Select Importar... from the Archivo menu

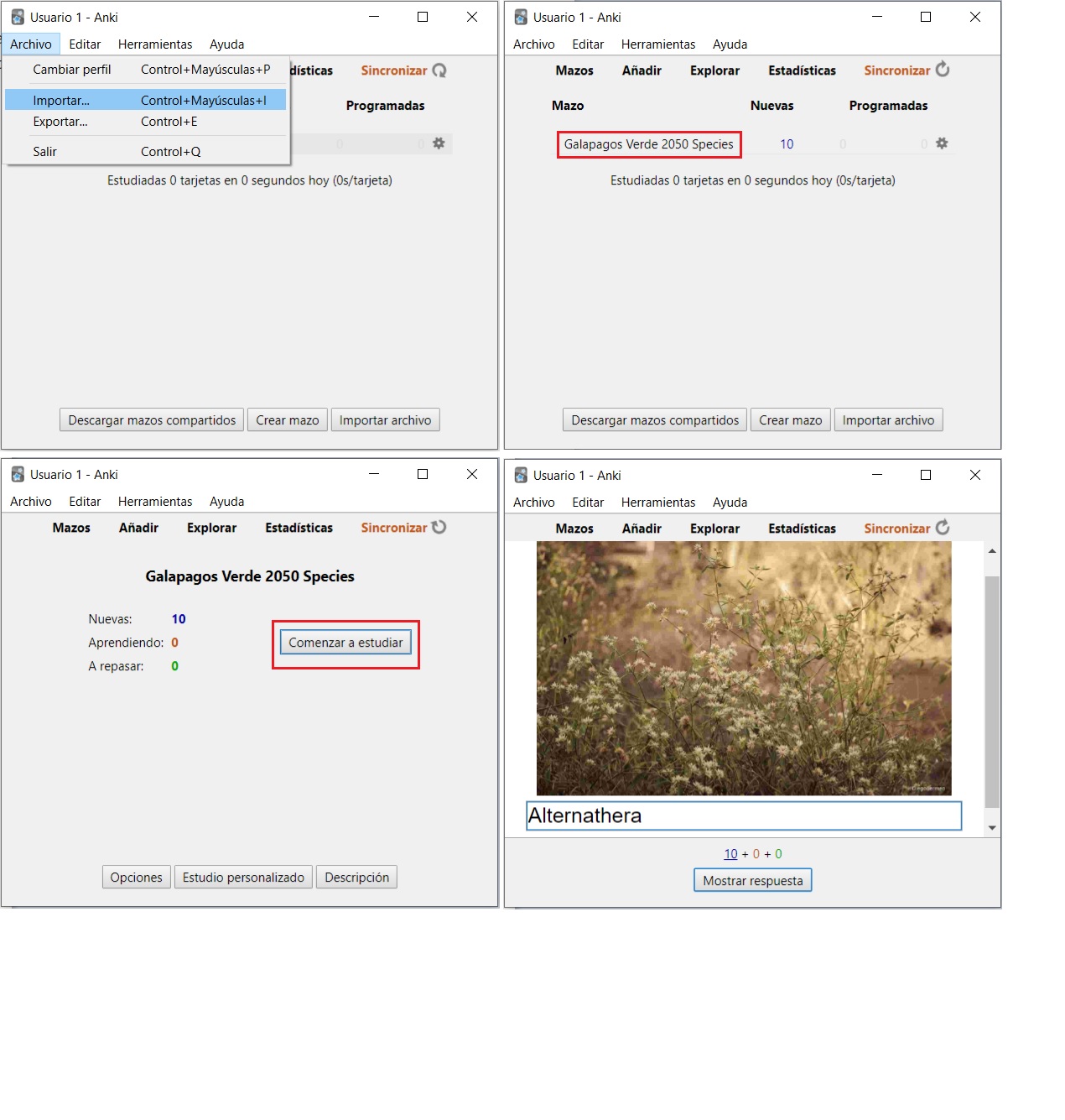pyautogui.click(x=61, y=101)
